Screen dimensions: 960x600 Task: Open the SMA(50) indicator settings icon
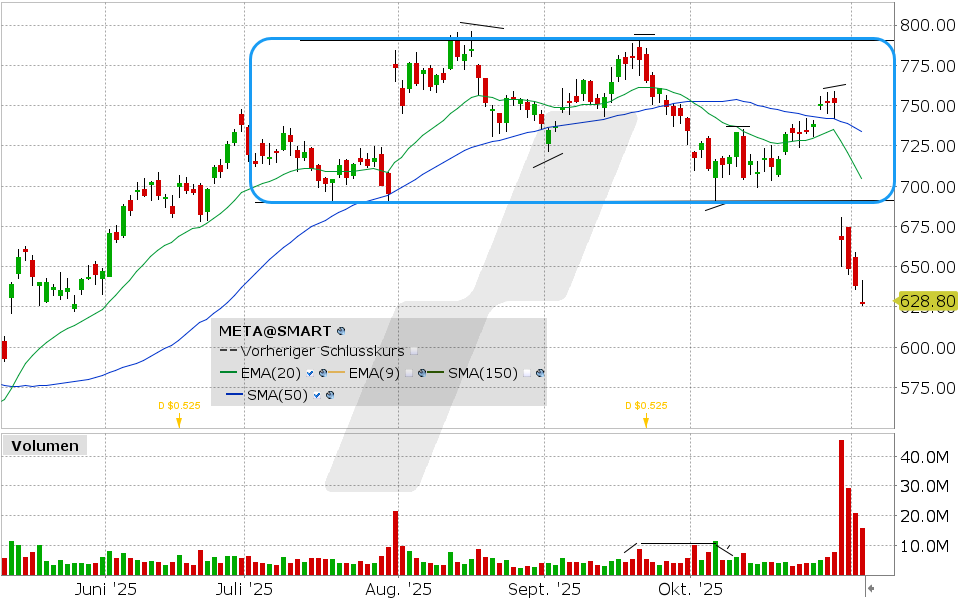(x=329, y=395)
